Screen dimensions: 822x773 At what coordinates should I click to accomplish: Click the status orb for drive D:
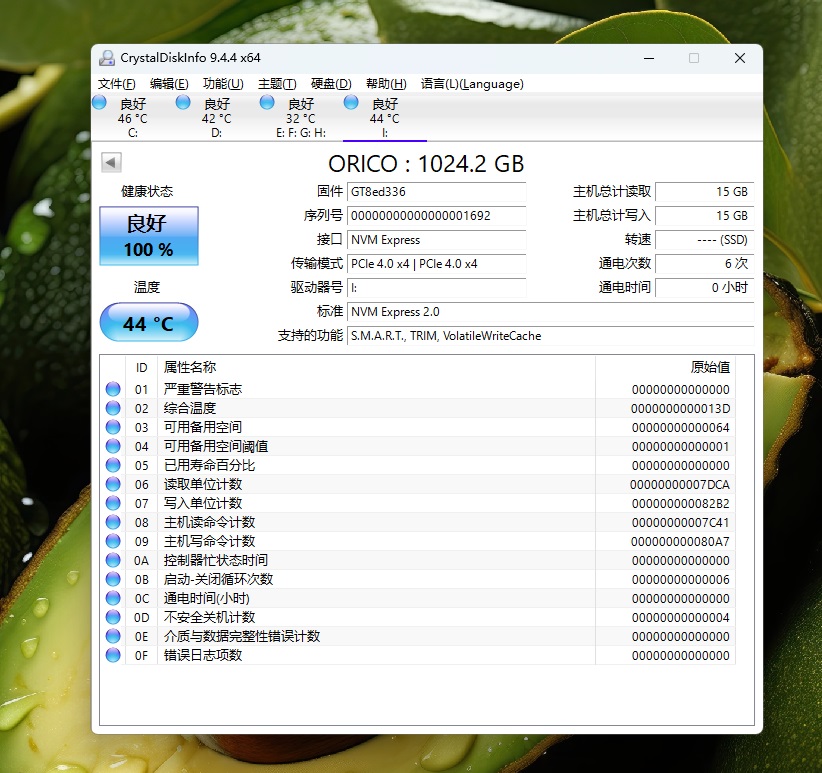[x=183, y=102]
